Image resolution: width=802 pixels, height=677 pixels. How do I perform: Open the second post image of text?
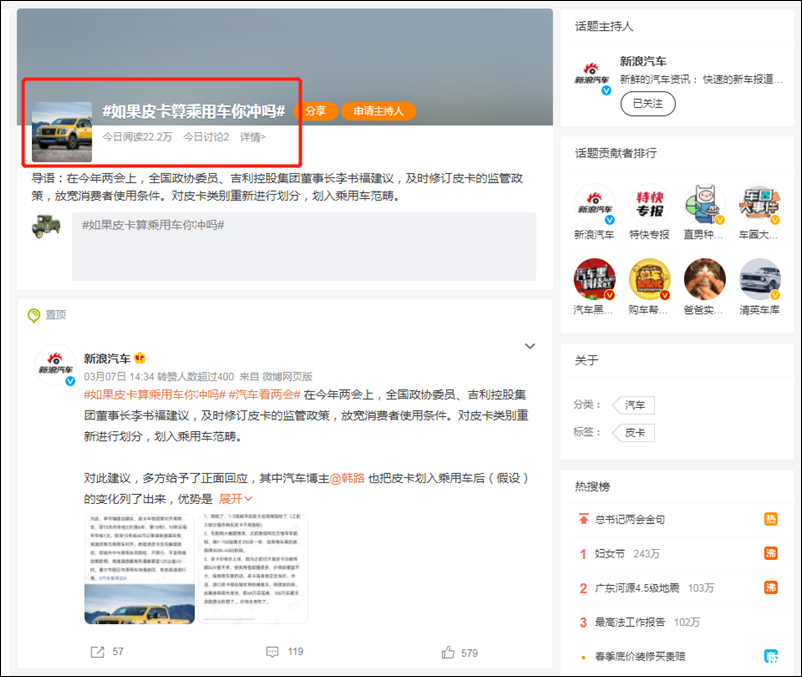click(253, 569)
